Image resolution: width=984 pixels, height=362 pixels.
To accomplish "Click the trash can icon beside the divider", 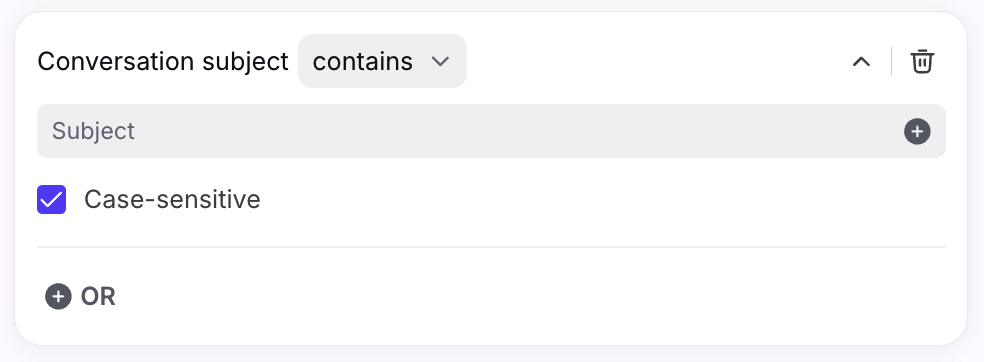I will pyautogui.click(x=922, y=61).
